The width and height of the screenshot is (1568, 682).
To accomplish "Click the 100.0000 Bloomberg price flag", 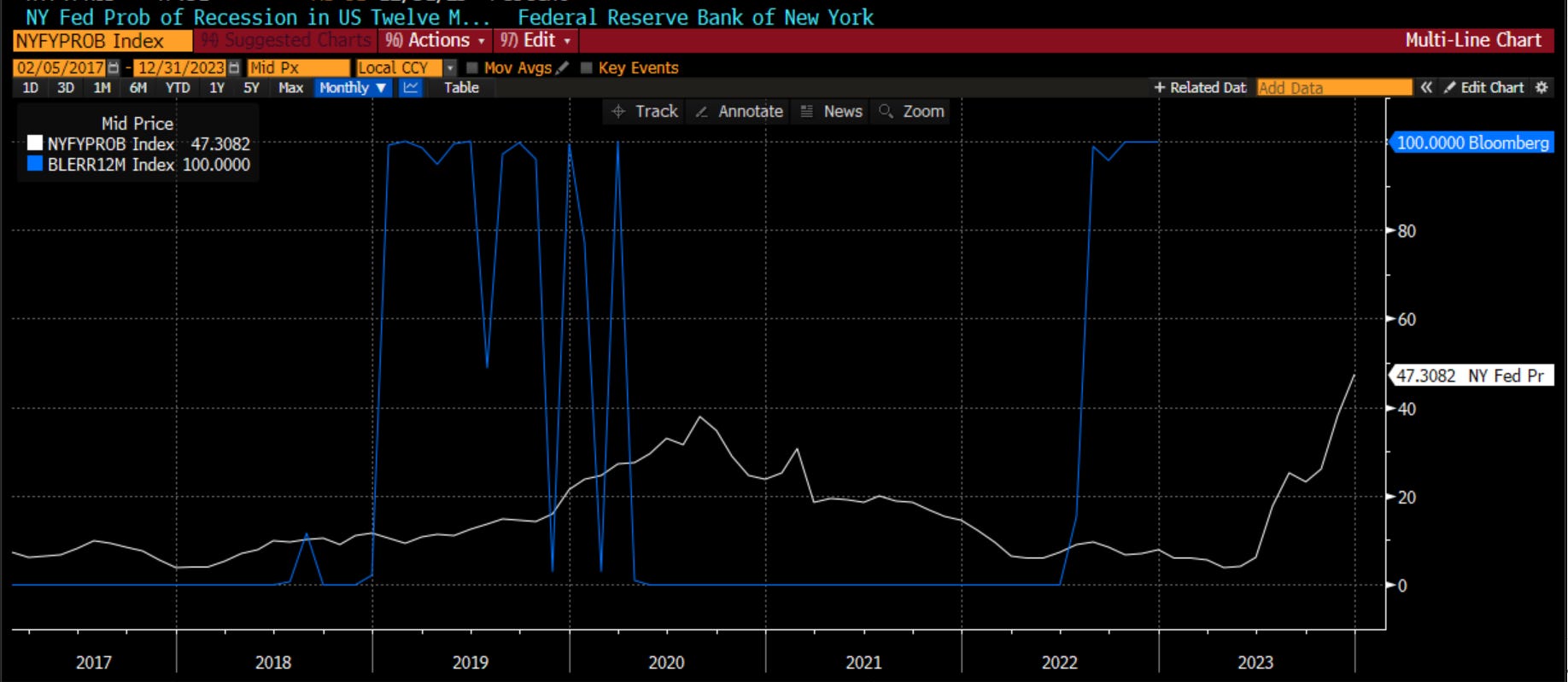I will 1471,143.
